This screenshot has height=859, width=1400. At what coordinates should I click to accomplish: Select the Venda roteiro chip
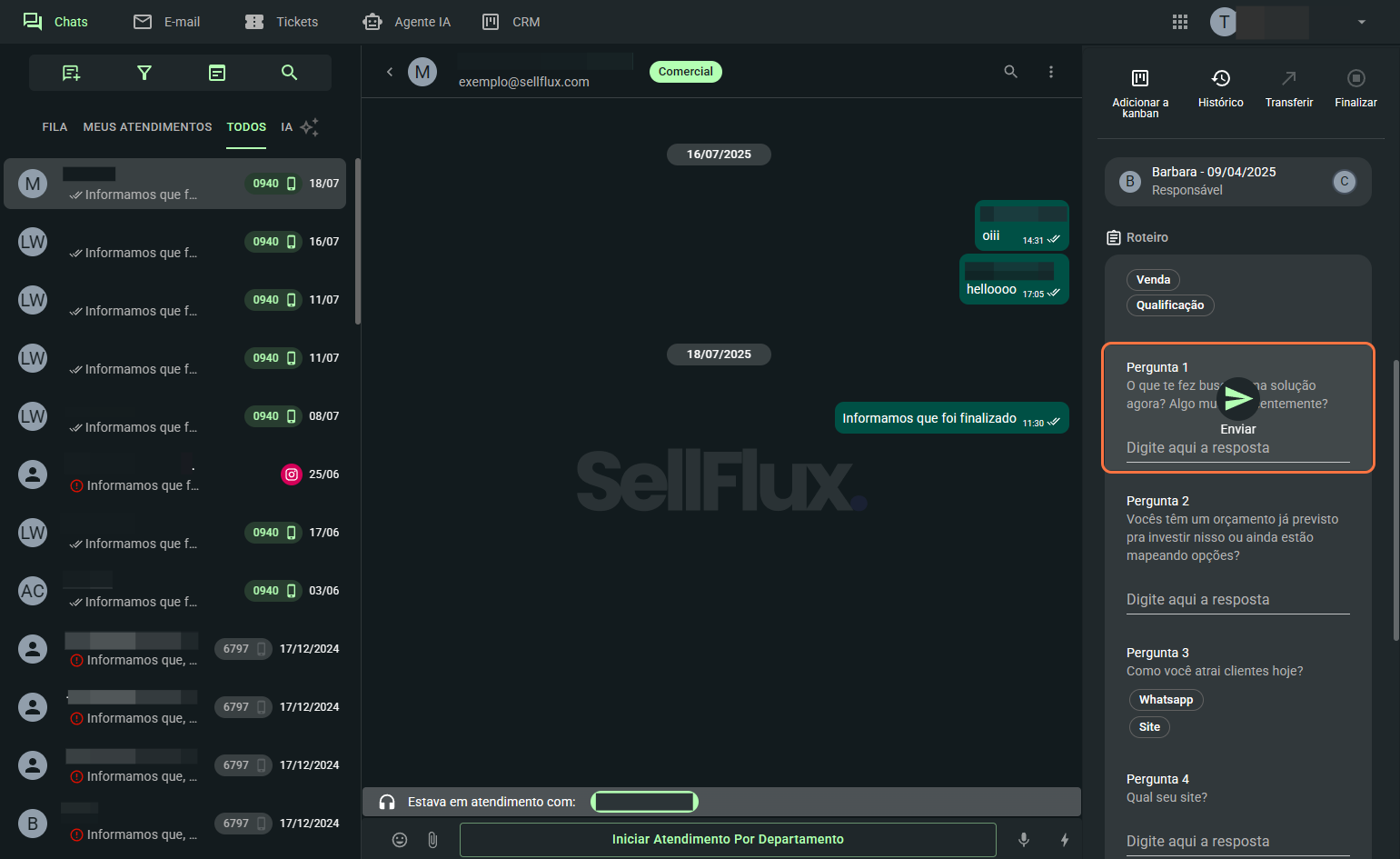(1153, 280)
